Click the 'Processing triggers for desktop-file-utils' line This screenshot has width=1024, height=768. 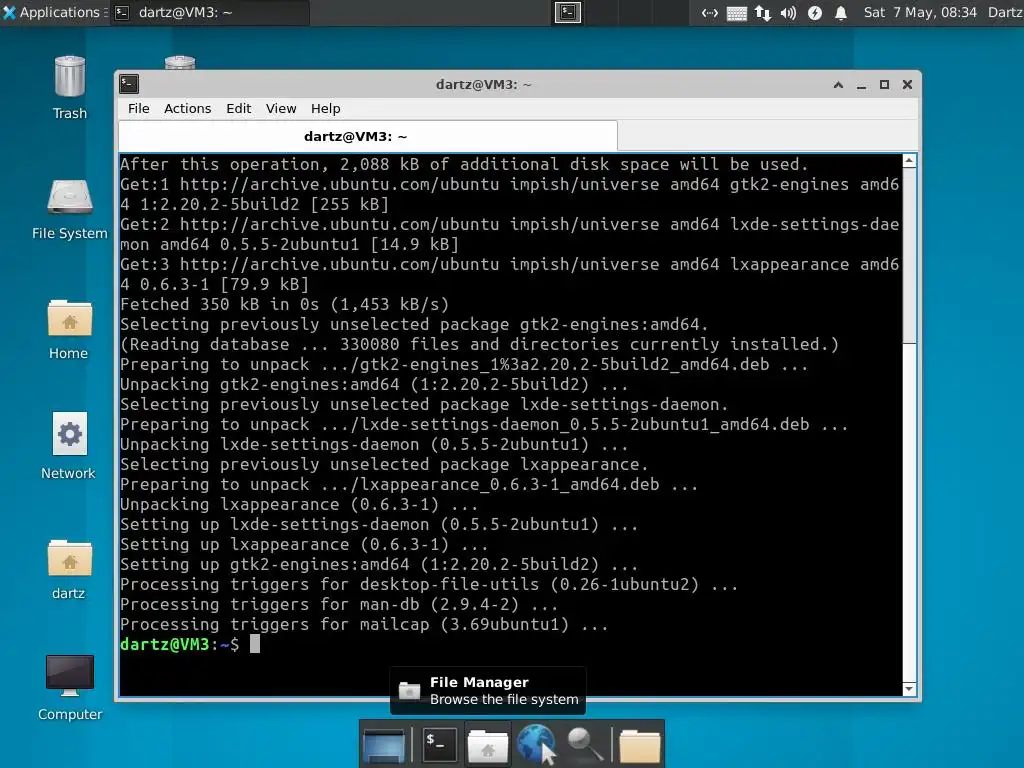[429, 584]
